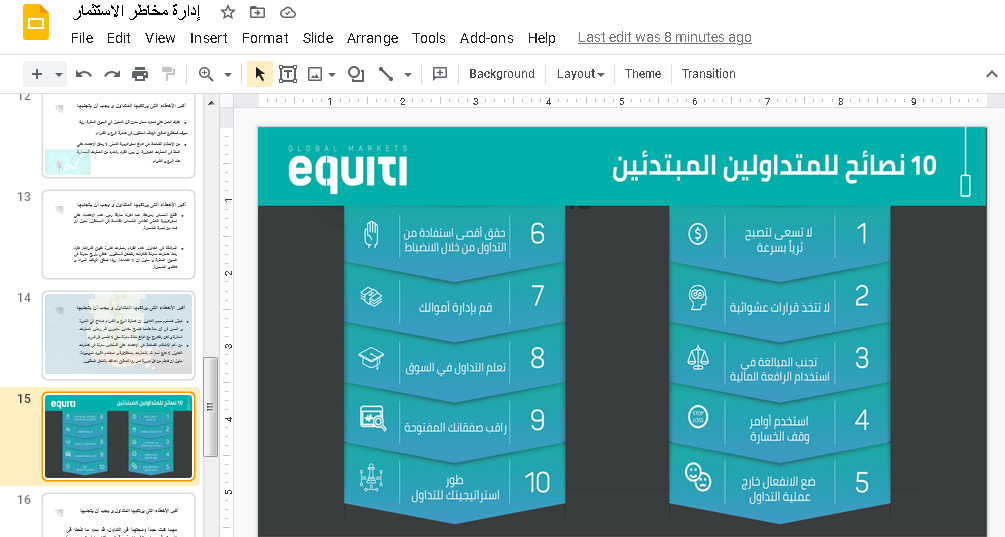
Task: Undo the last action
Action: (x=83, y=74)
